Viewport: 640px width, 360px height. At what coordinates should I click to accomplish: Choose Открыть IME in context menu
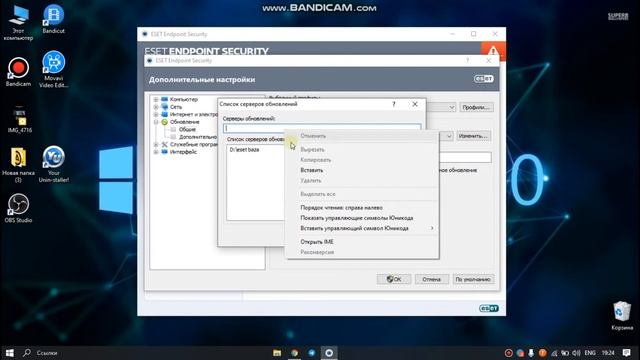317,242
